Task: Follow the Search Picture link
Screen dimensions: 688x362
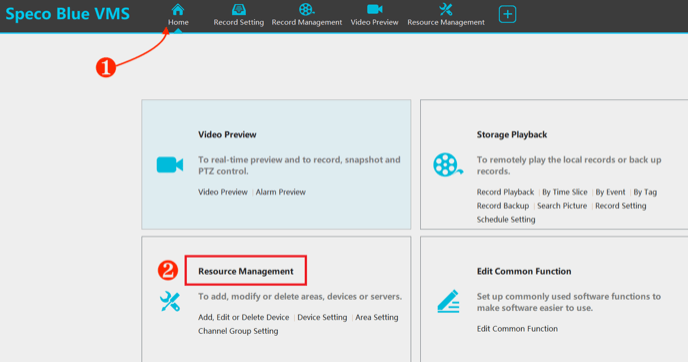Action: pos(562,206)
